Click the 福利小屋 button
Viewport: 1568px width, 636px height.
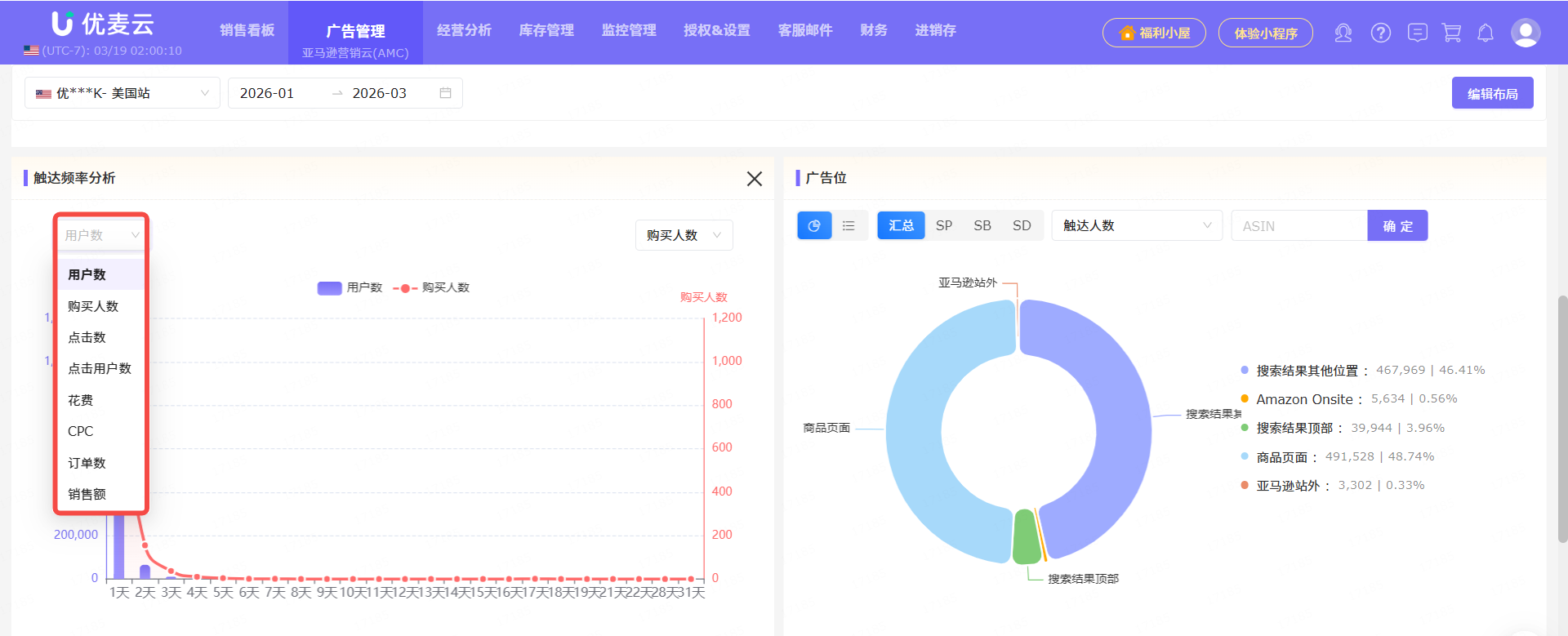[x=1154, y=33]
